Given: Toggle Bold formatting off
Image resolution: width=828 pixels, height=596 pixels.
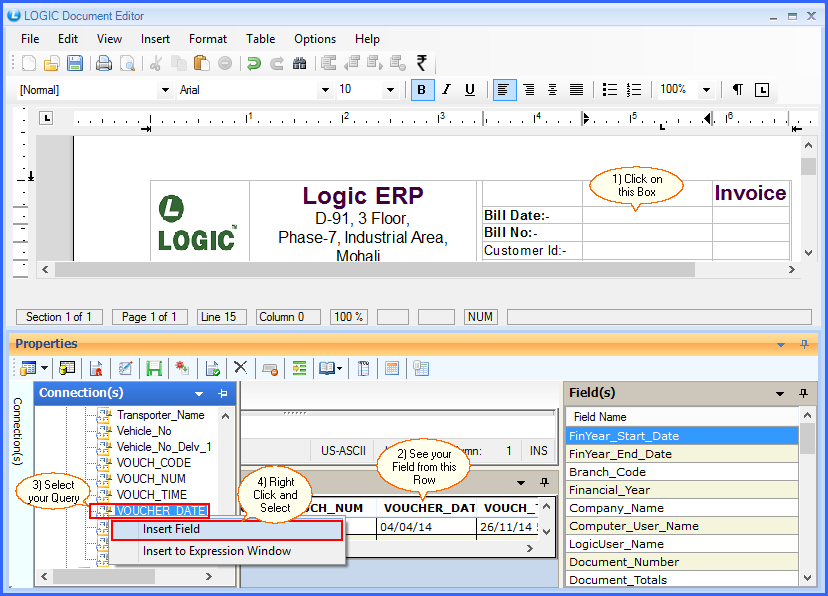Looking at the screenshot, I should pyautogui.click(x=422, y=90).
